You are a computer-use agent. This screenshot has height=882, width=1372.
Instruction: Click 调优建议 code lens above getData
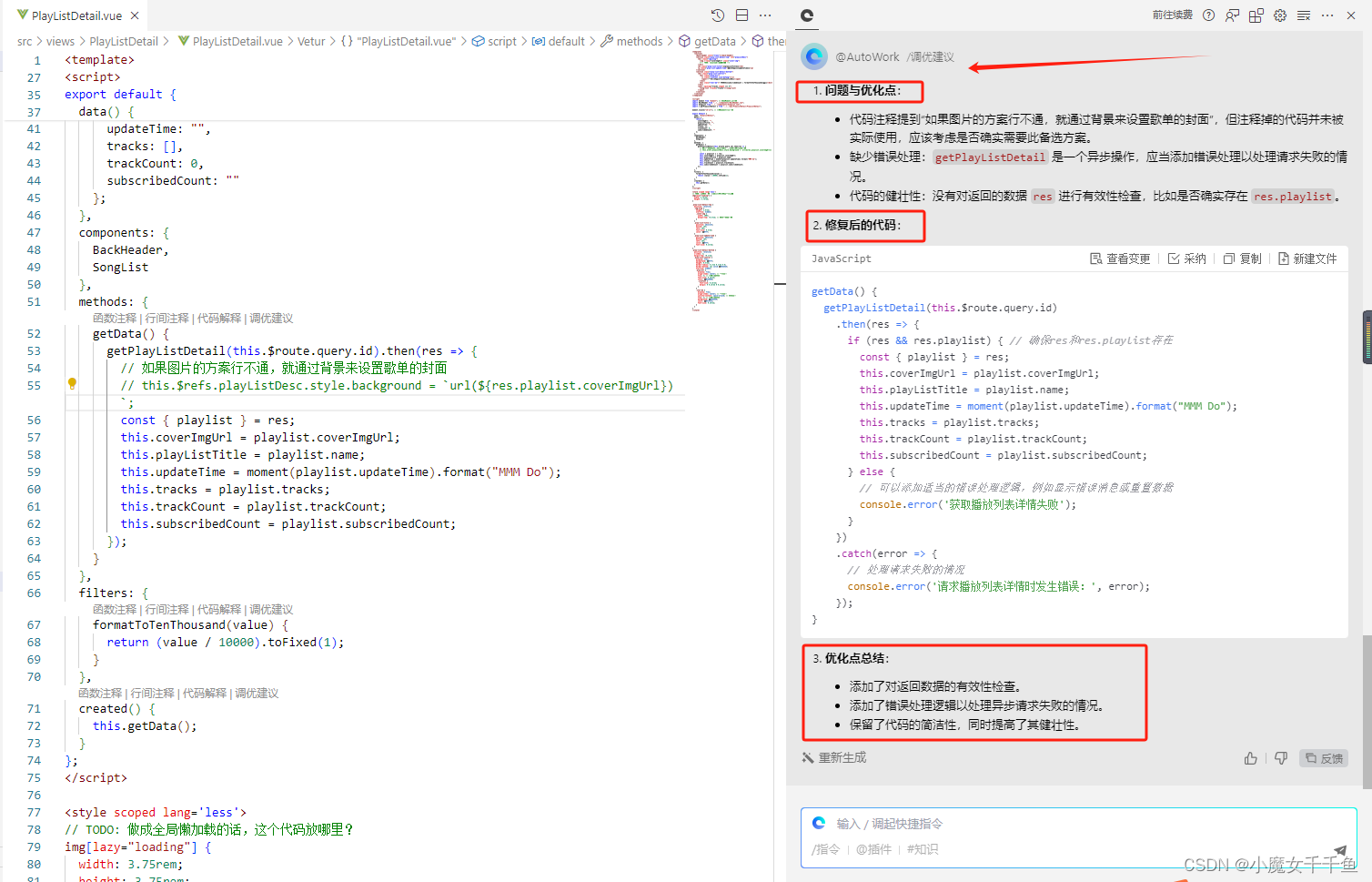(271, 319)
